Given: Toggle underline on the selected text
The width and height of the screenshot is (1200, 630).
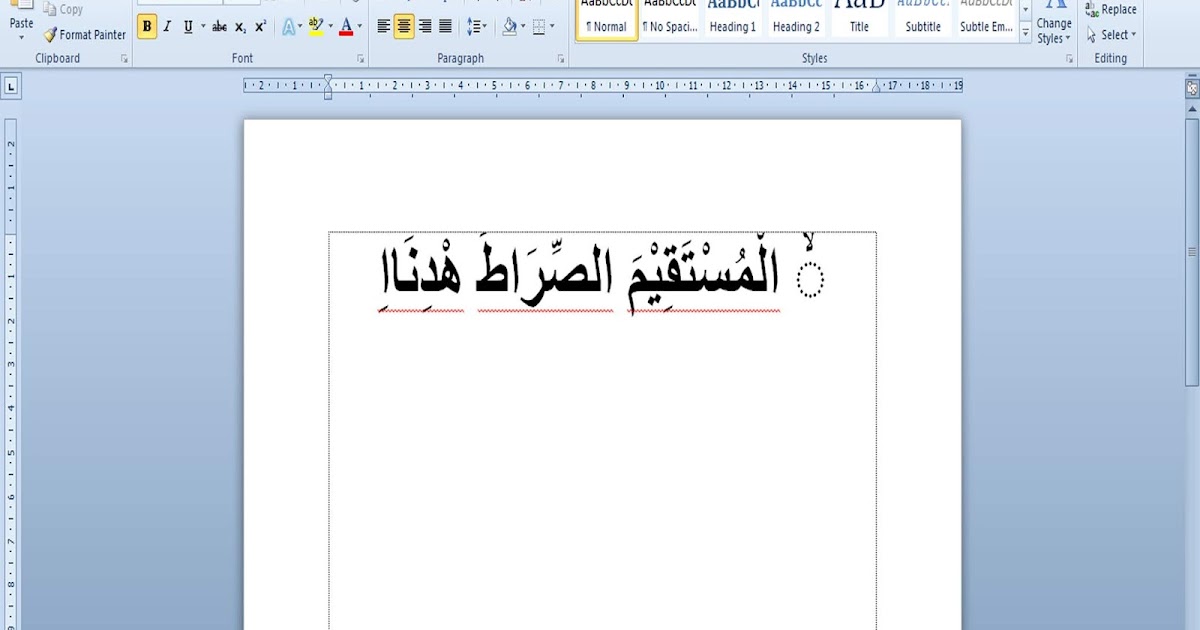Looking at the screenshot, I should pyautogui.click(x=189, y=26).
